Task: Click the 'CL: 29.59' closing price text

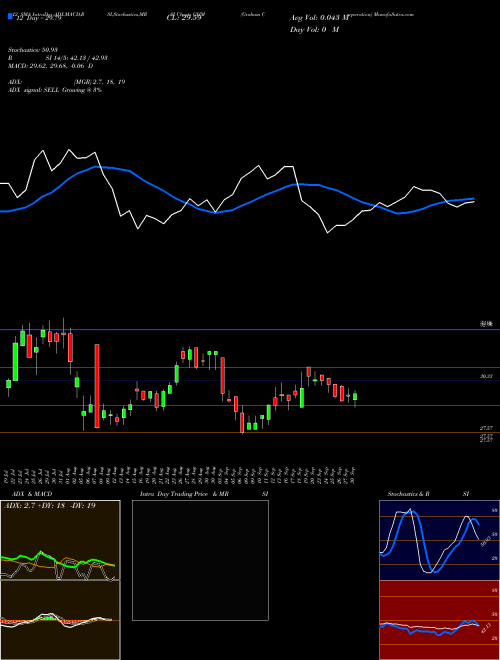Action: click(x=183, y=18)
